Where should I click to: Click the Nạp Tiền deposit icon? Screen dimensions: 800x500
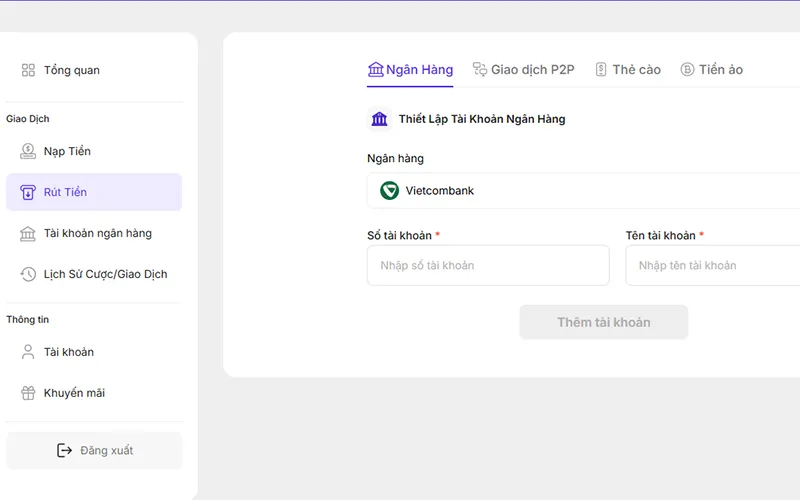28,151
